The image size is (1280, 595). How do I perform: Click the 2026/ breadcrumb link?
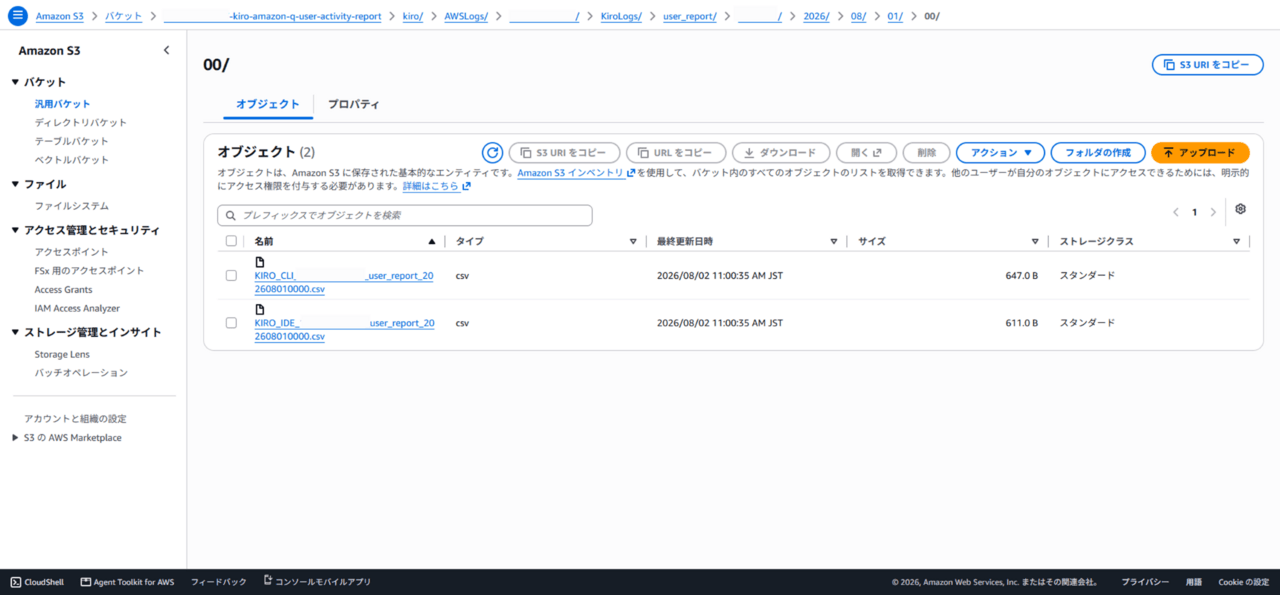point(817,16)
